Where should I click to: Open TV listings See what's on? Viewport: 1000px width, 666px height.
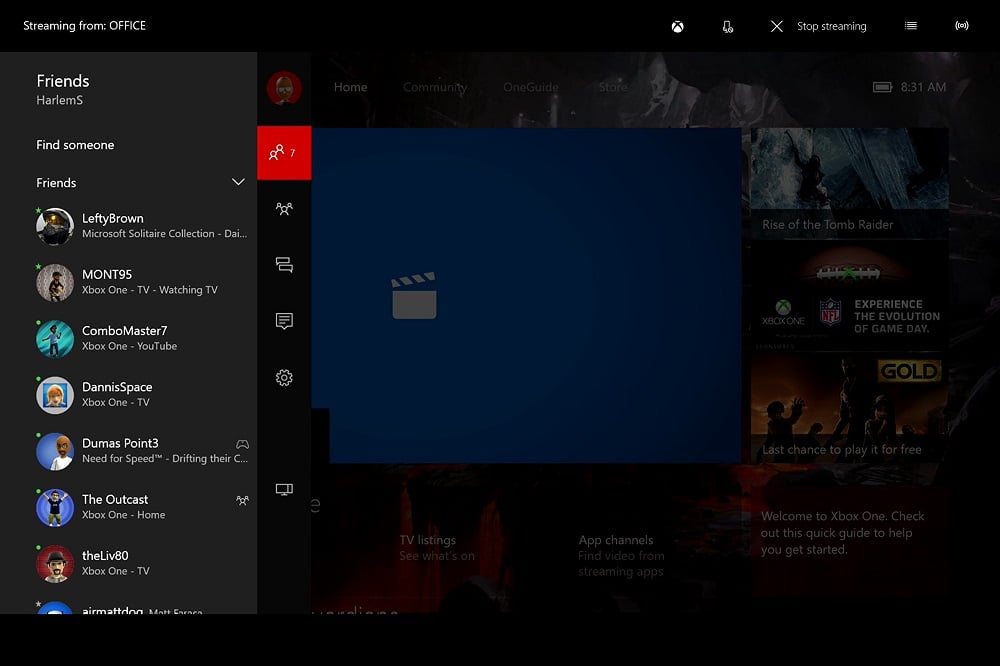click(437, 548)
